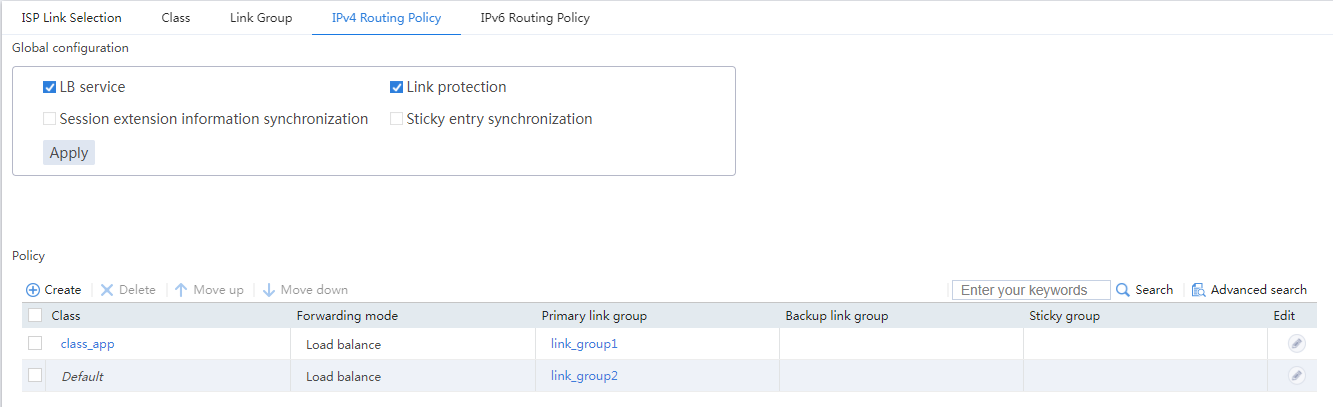Select the class_app row checkbox

click(35, 343)
